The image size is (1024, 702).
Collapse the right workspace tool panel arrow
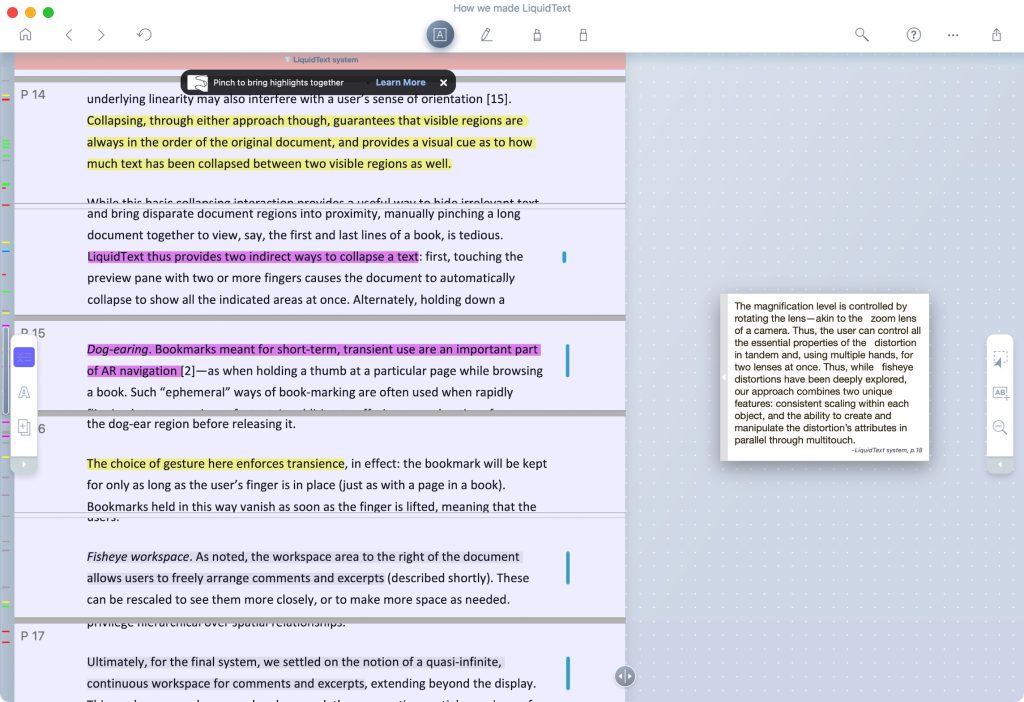(1000, 464)
